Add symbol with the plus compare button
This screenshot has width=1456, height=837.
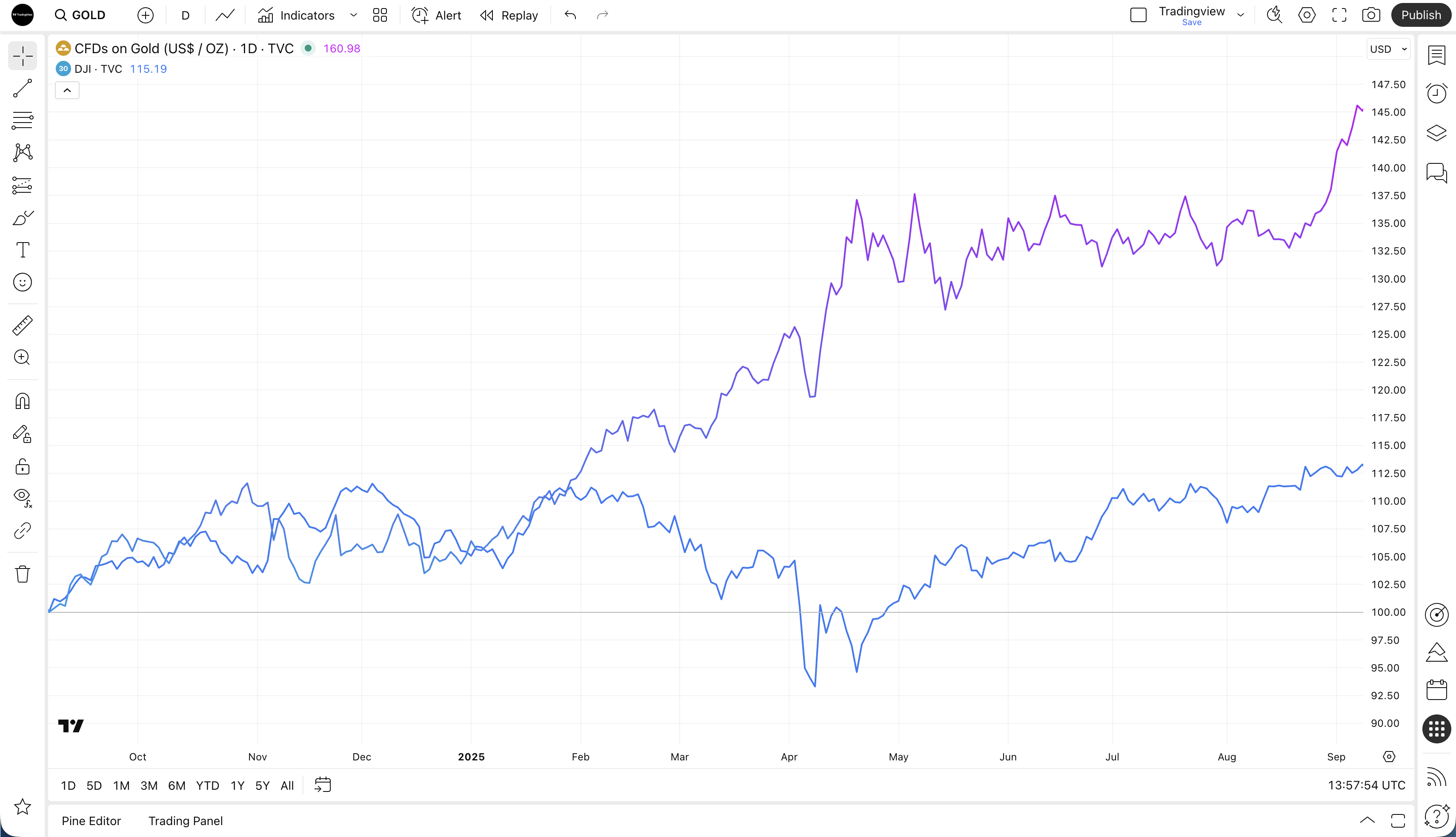(146, 15)
